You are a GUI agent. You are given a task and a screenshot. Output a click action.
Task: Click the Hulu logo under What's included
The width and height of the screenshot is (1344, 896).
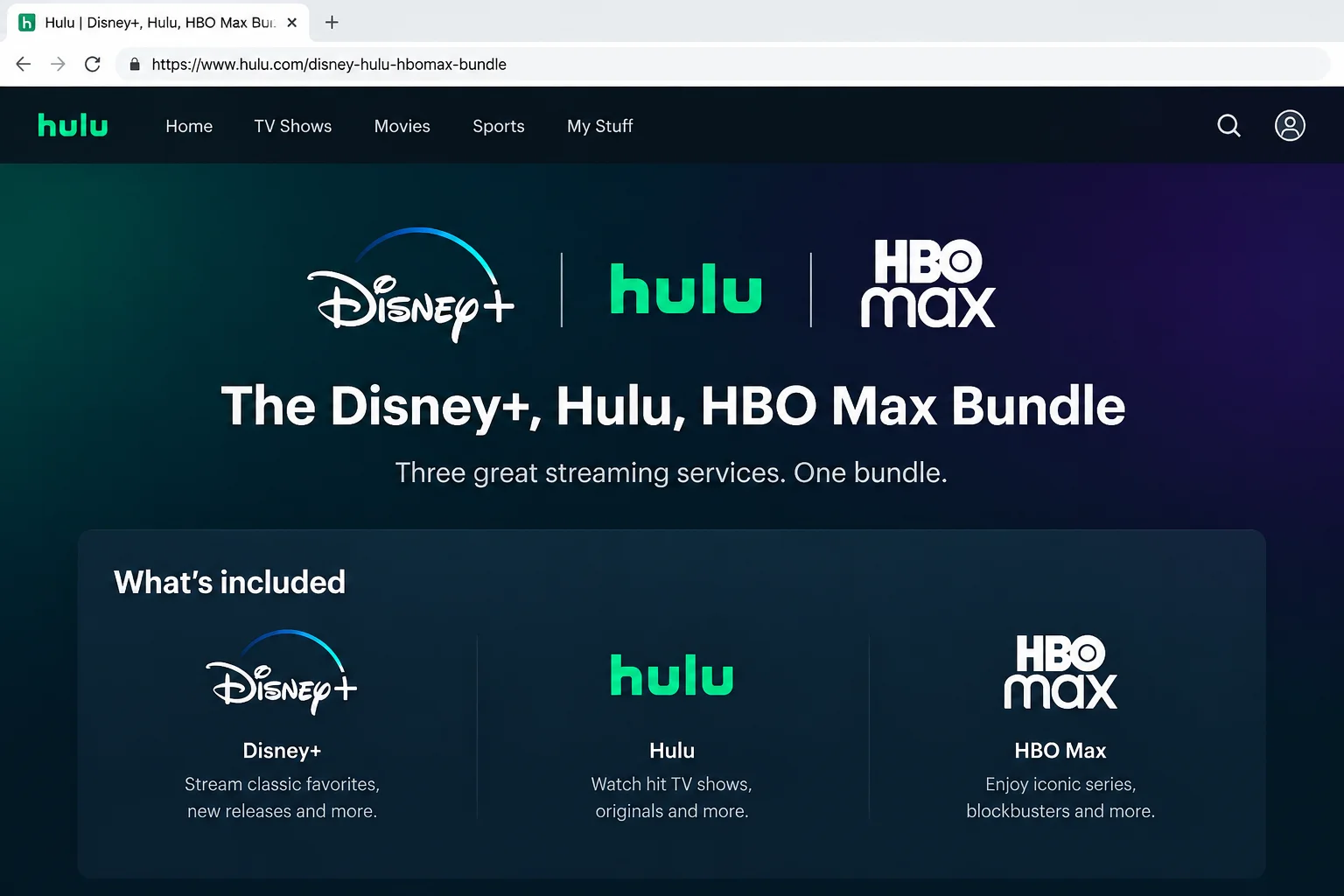point(672,675)
